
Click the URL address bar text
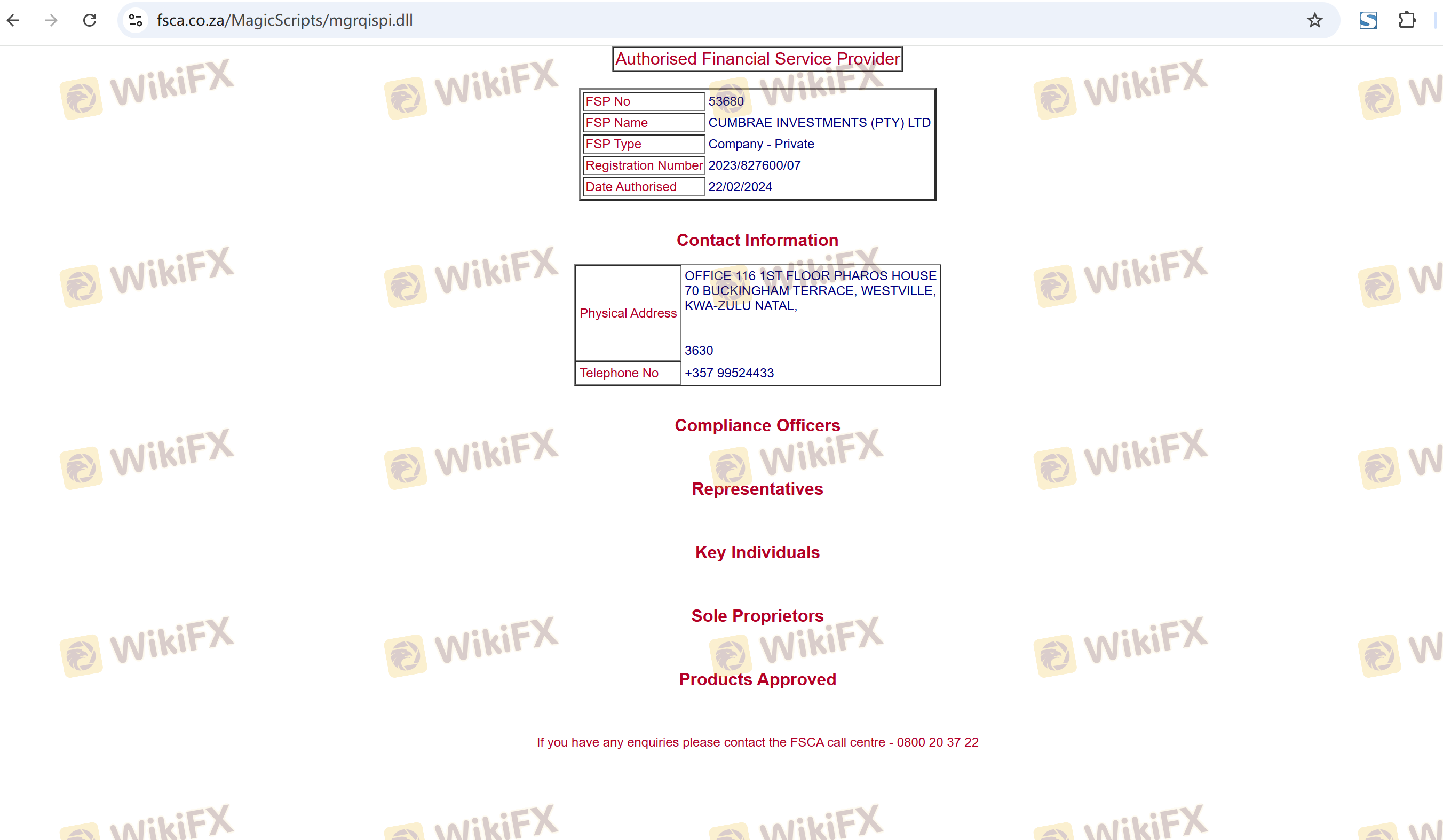coord(284,21)
